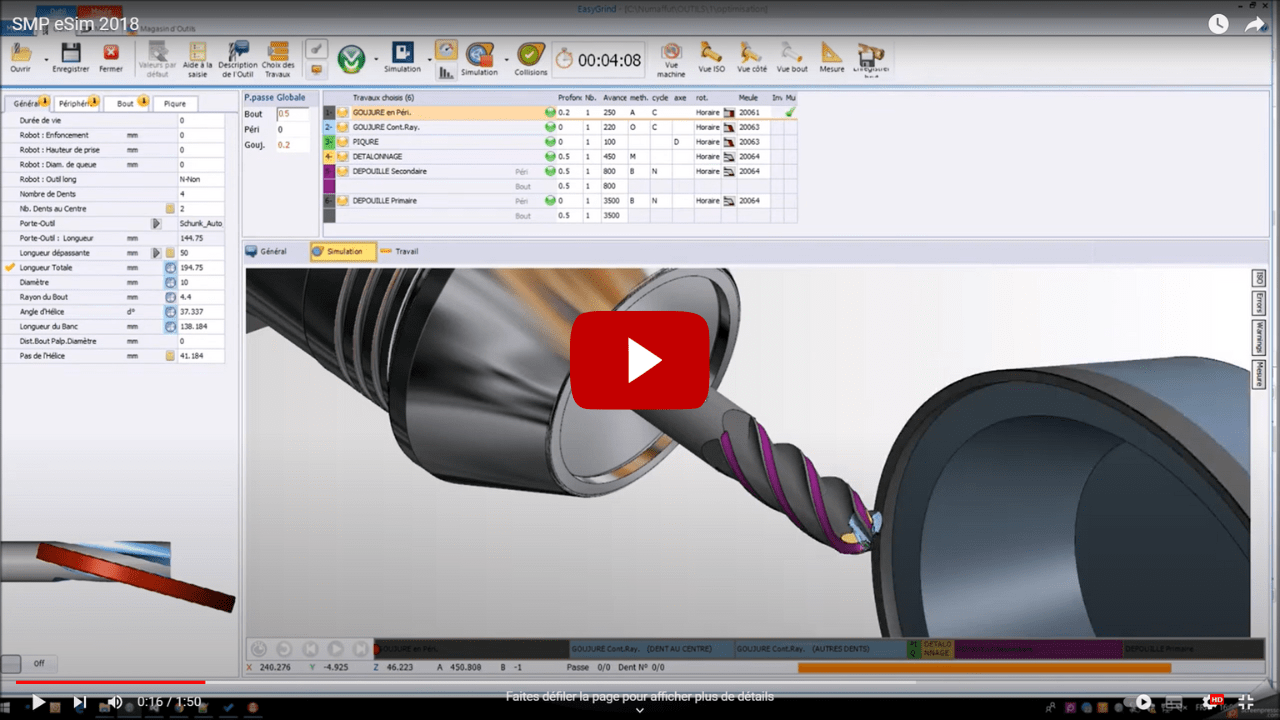The width and height of the screenshot is (1280, 720).
Task: Click the GOUJURE Cont.Ray. (DENT AU CENTRE) timeline segment
Action: (651, 649)
